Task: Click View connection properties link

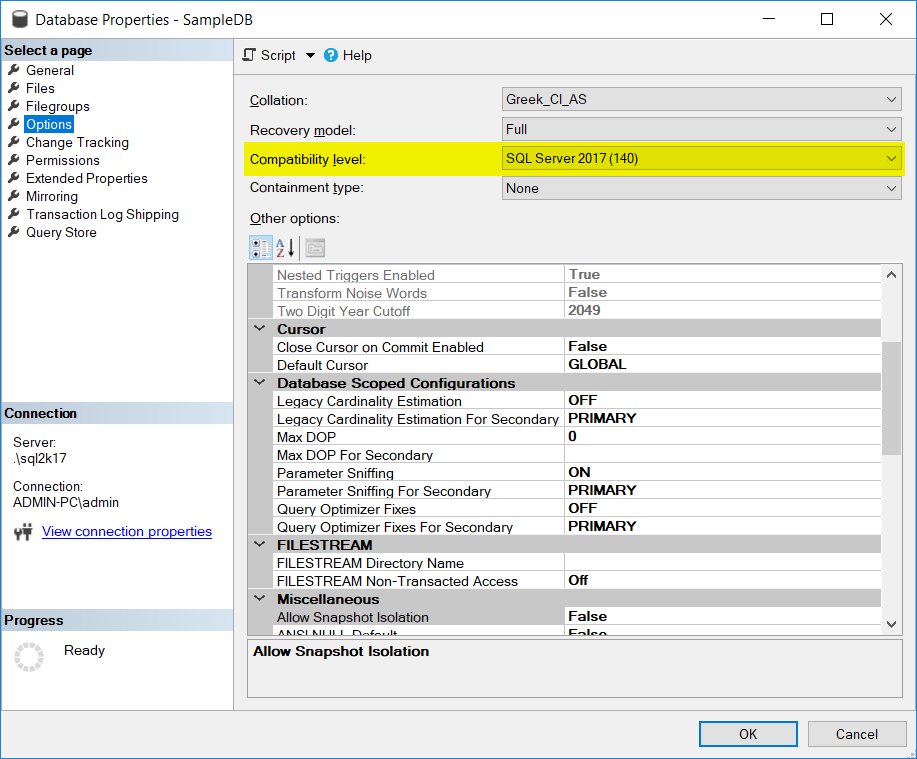Action: coord(127,532)
